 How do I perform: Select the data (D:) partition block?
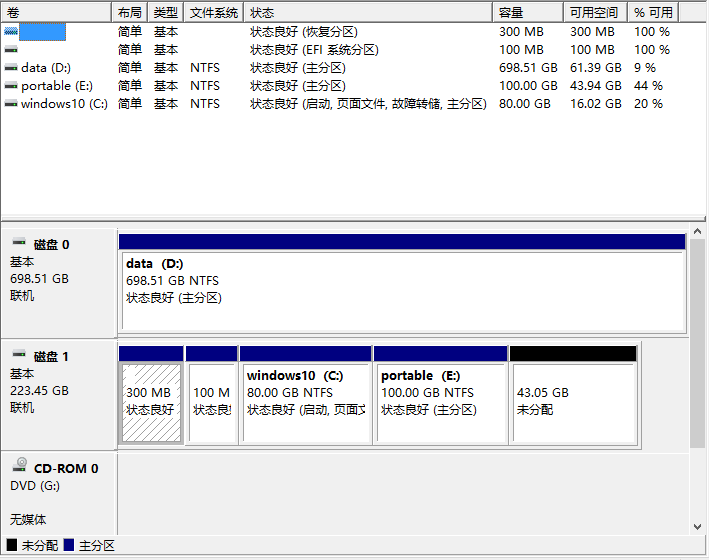[401, 291]
